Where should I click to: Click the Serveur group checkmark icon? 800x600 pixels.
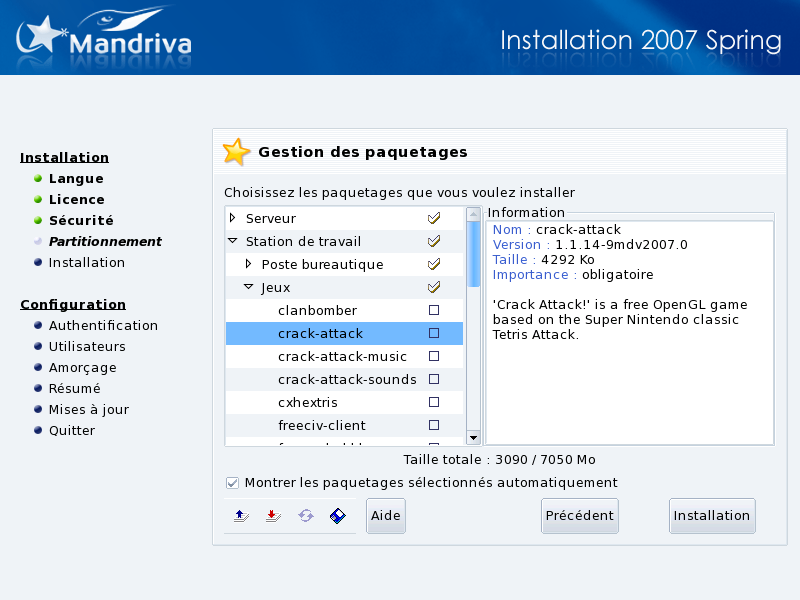pyautogui.click(x=434, y=218)
